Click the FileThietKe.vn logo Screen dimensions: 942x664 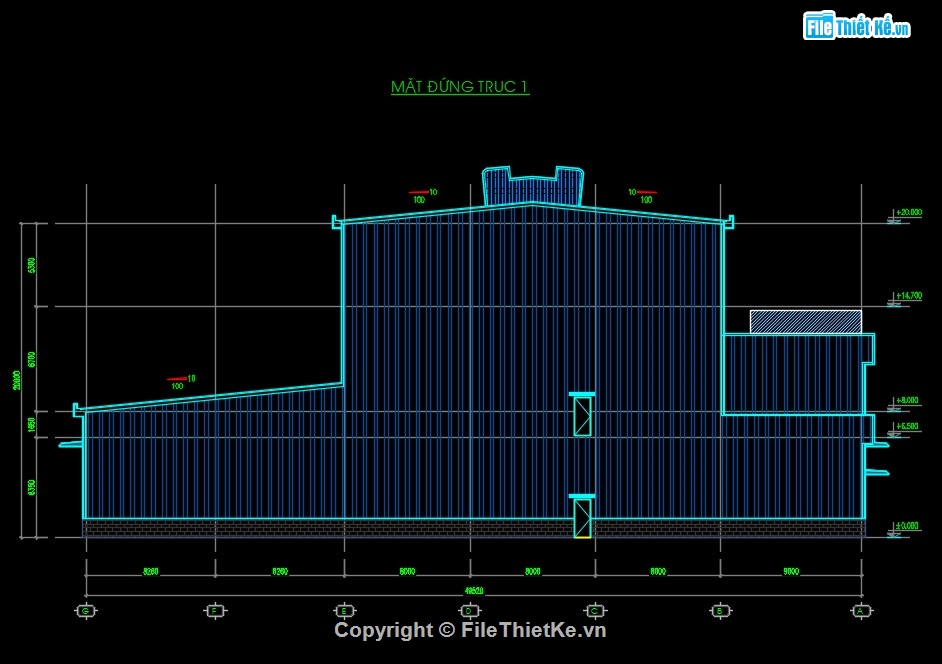[857, 27]
